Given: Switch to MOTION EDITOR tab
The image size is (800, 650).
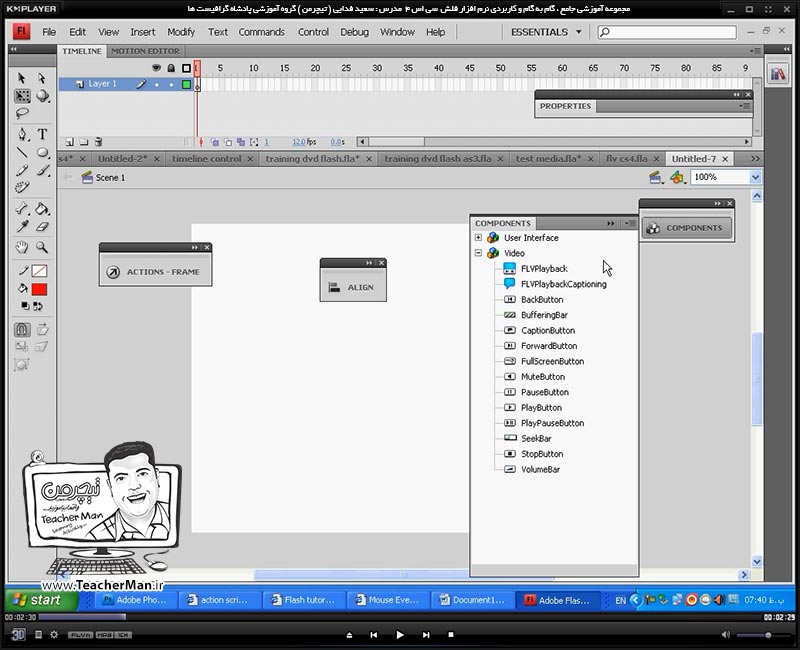Looking at the screenshot, I should click(145, 51).
